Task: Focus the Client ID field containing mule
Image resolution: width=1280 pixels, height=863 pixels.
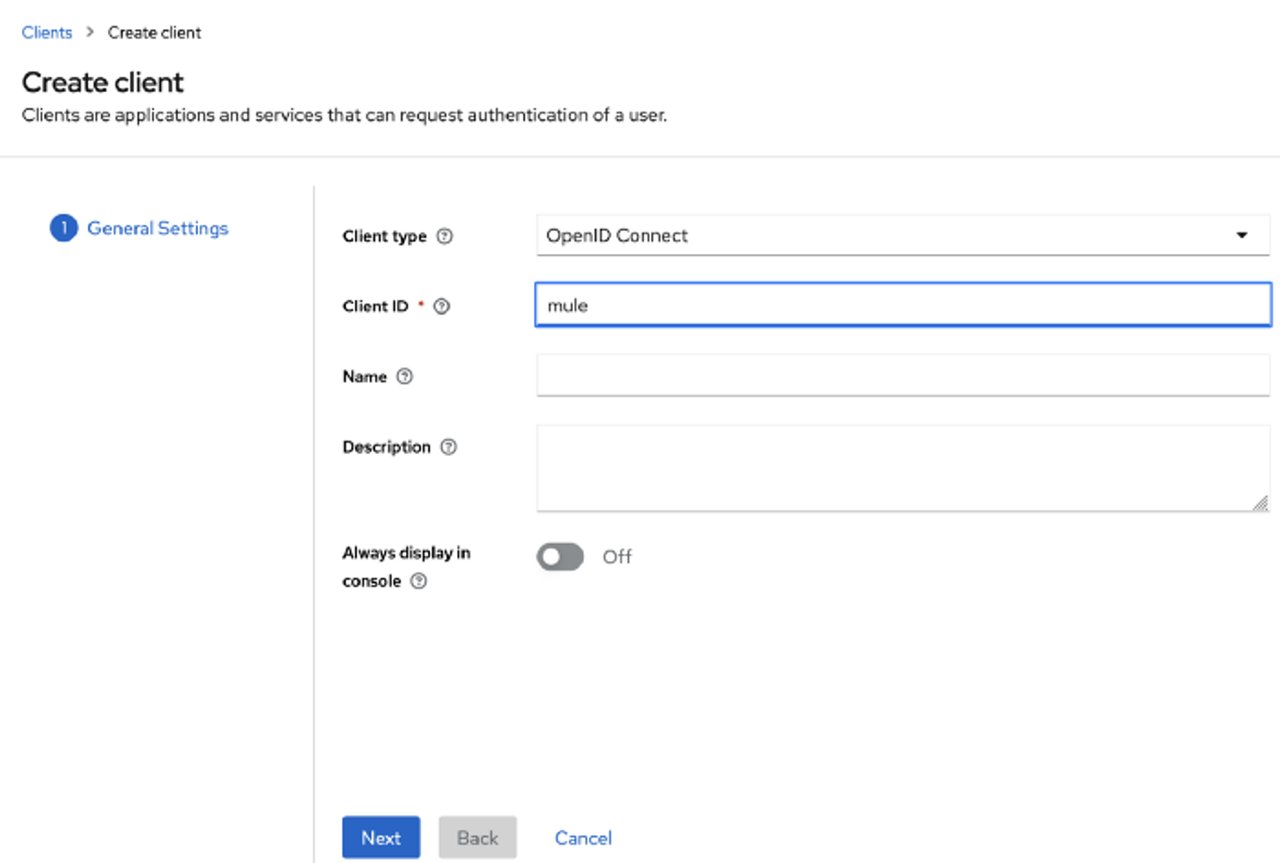Action: pyautogui.click(x=900, y=305)
